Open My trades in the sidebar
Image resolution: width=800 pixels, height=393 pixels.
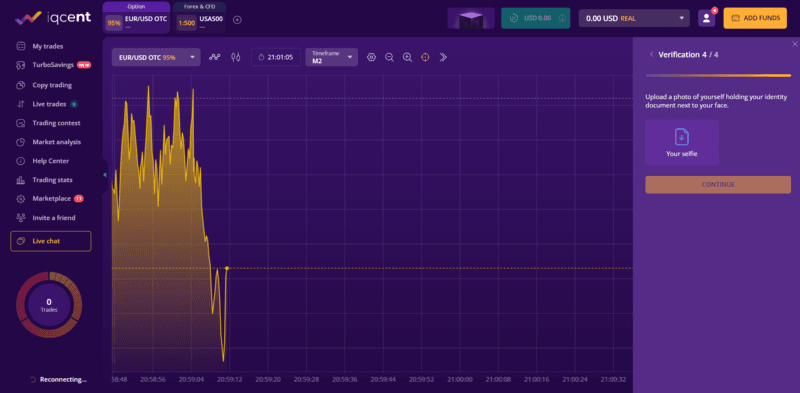coord(48,46)
